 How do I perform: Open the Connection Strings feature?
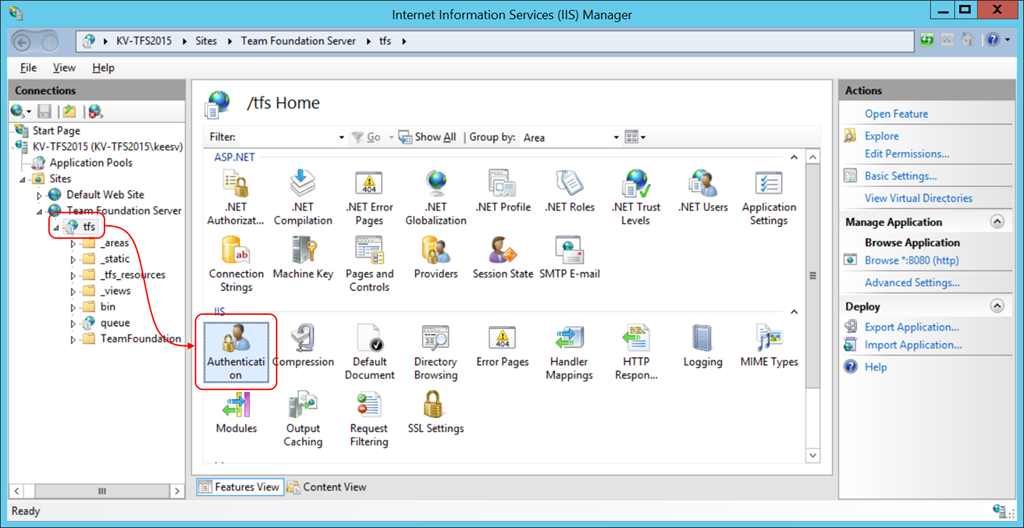click(x=236, y=263)
